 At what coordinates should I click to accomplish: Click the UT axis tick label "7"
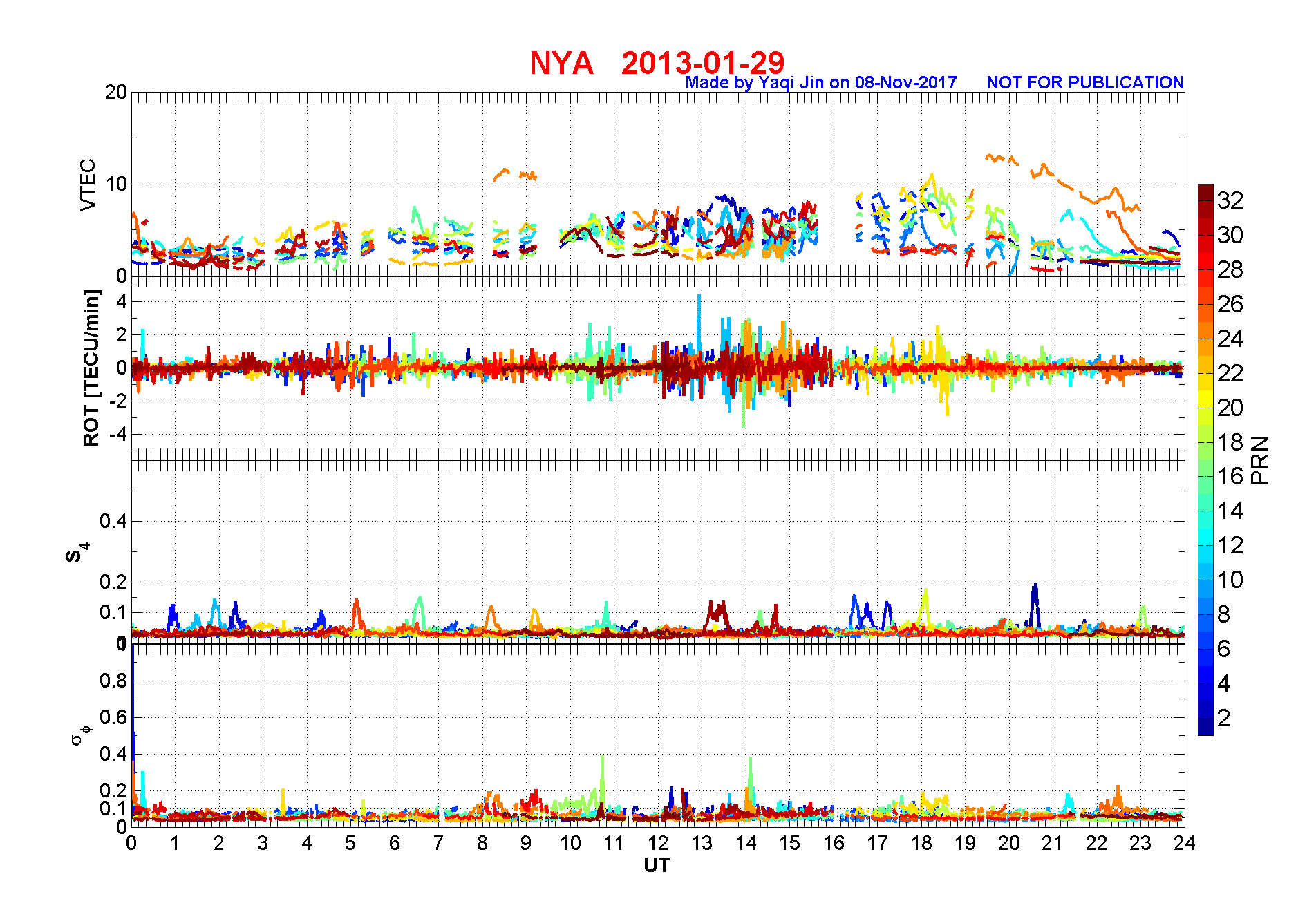[438, 843]
